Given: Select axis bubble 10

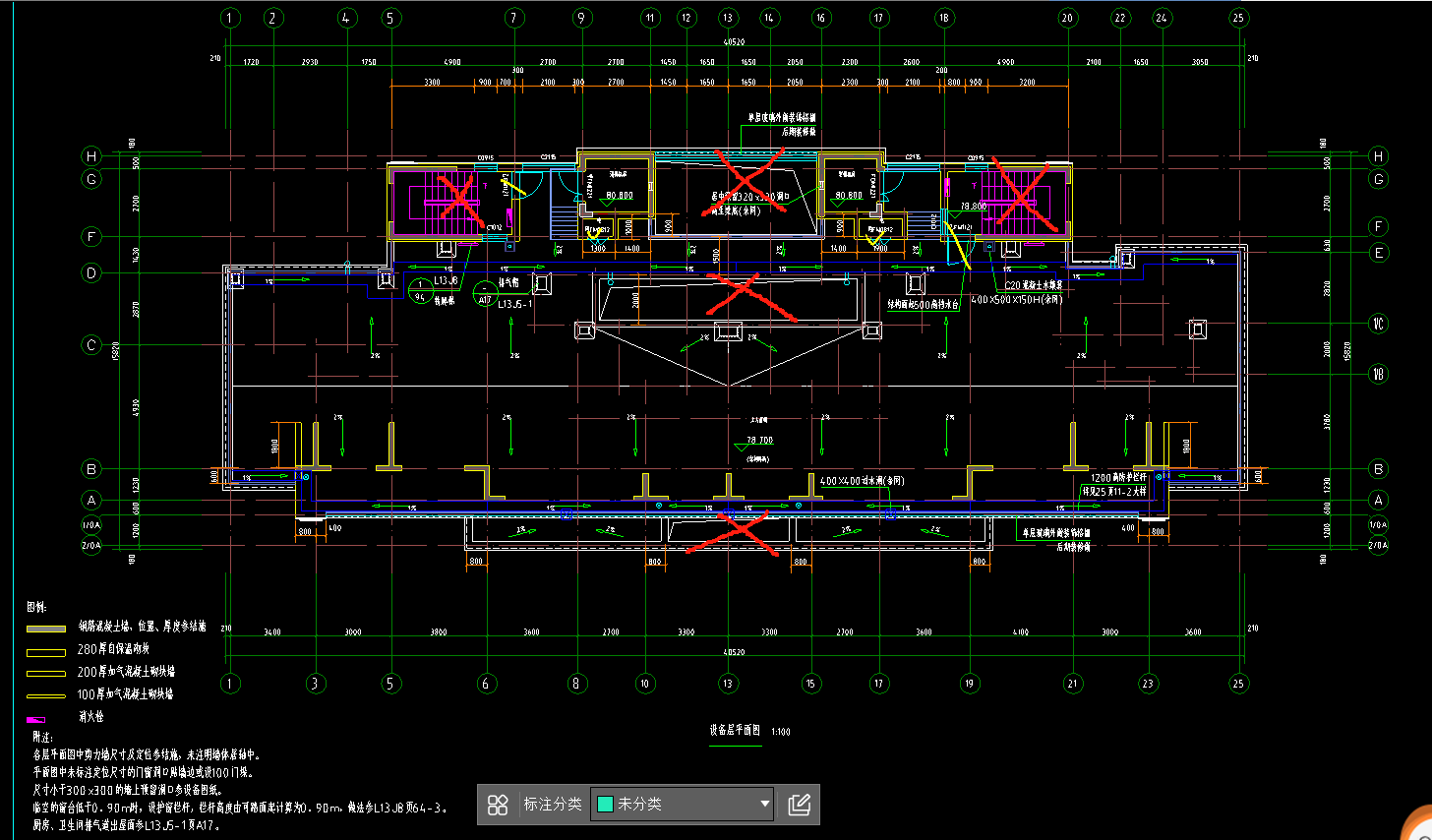Looking at the screenshot, I should point(645,684).
